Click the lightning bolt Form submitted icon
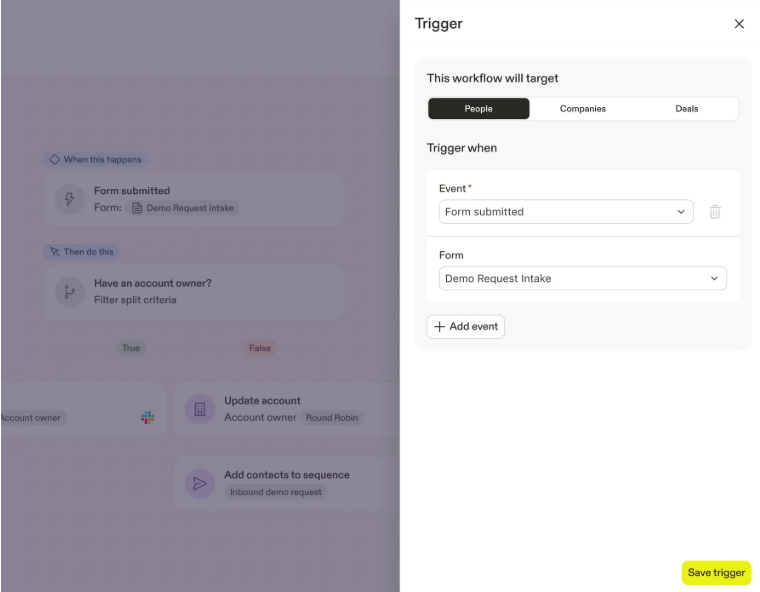The height and width of the screenshot is (592, 760). [70, 199]
